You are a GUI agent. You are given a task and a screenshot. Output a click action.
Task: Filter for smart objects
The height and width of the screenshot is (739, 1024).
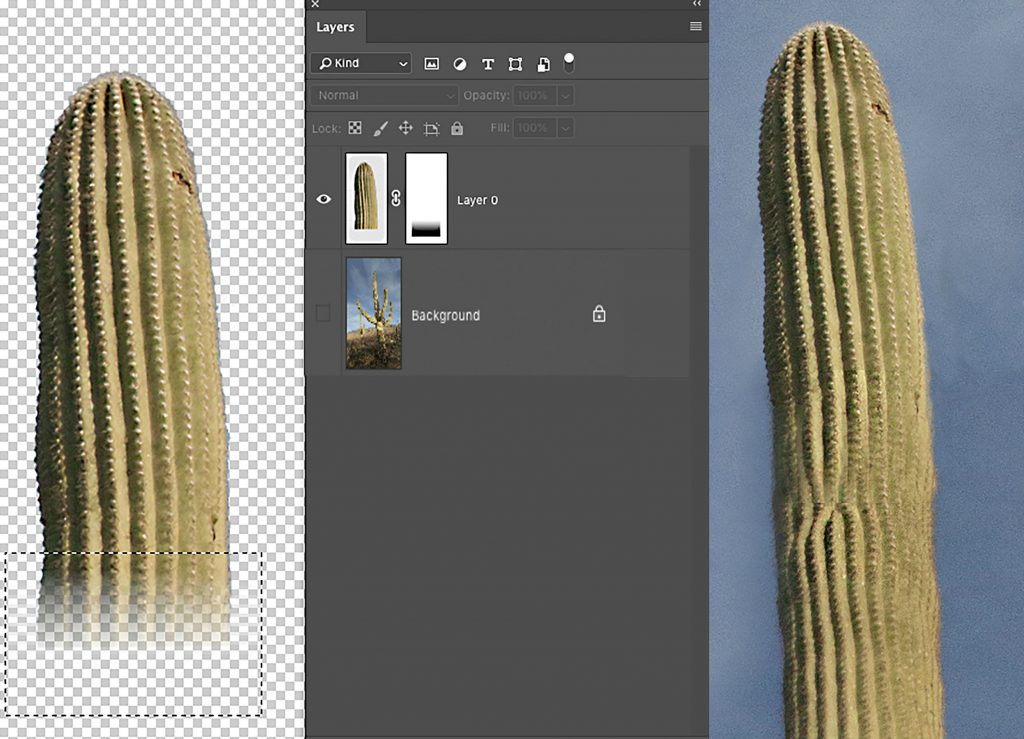point(541,63)
